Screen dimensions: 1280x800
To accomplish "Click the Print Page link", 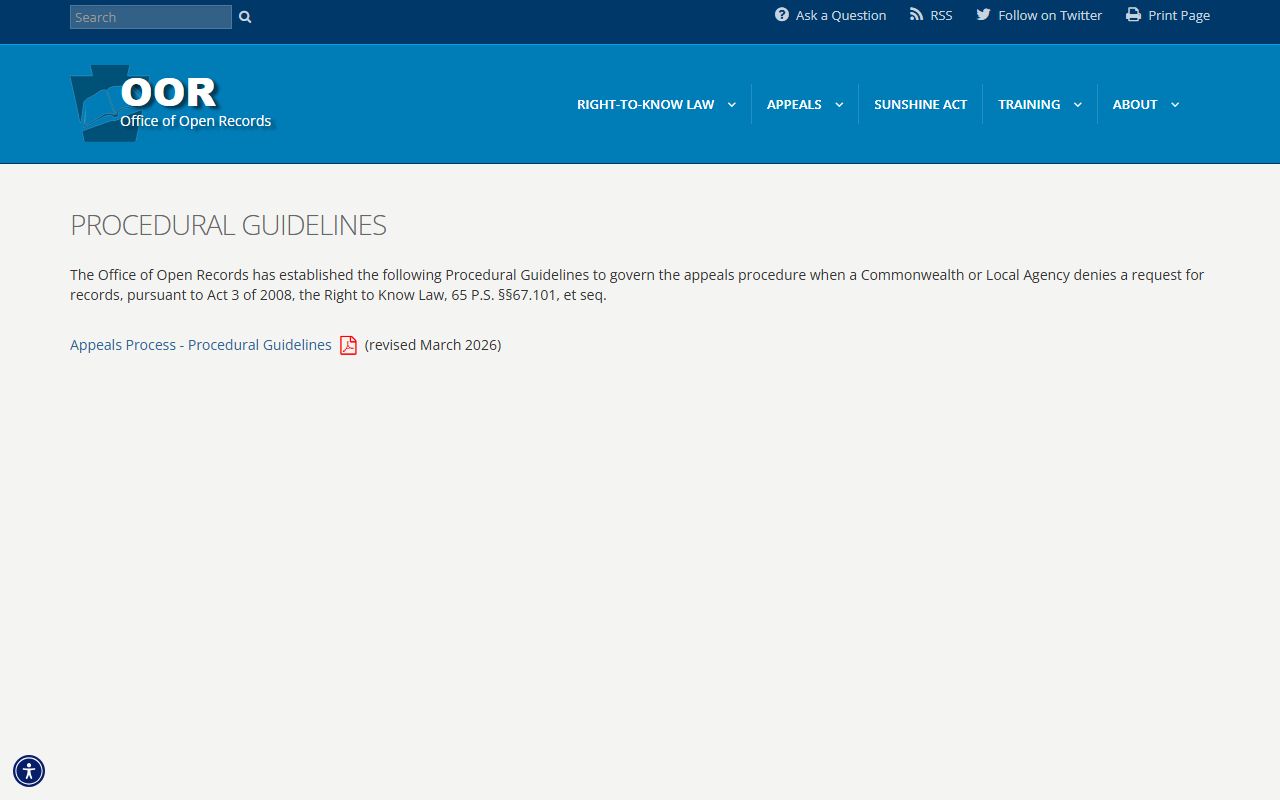I will pos(1179,15).
